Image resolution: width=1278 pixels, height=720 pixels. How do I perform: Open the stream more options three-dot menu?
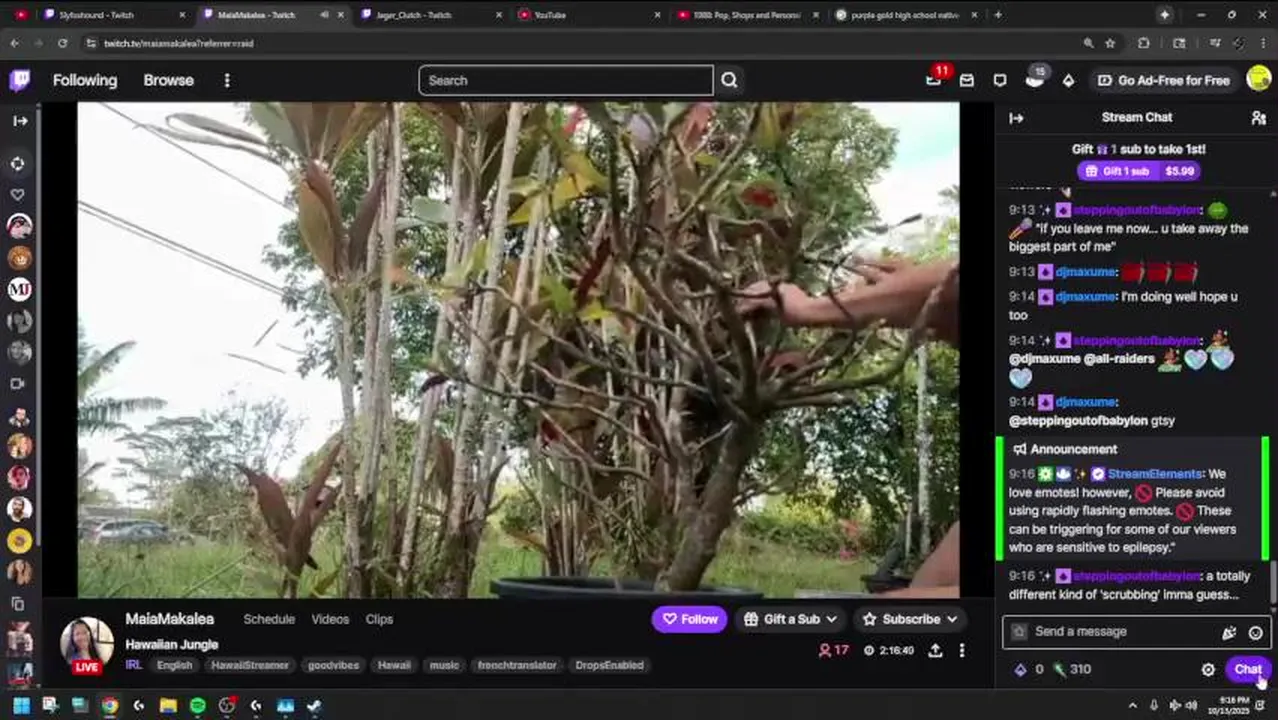click(x=962, y=650)
